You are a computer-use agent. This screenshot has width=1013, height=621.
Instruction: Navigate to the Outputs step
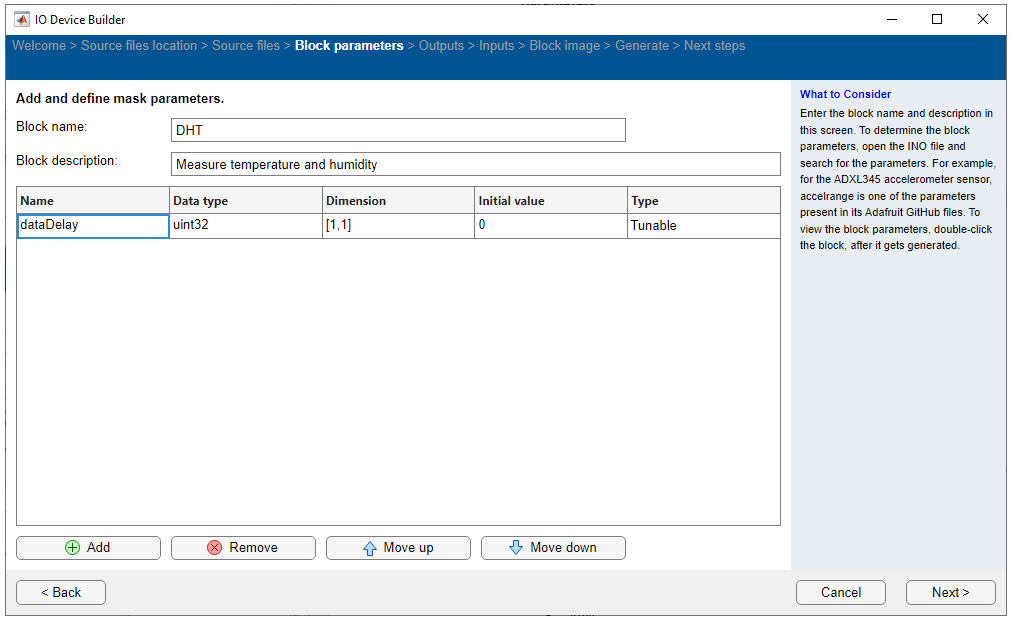tap(441, 45)
